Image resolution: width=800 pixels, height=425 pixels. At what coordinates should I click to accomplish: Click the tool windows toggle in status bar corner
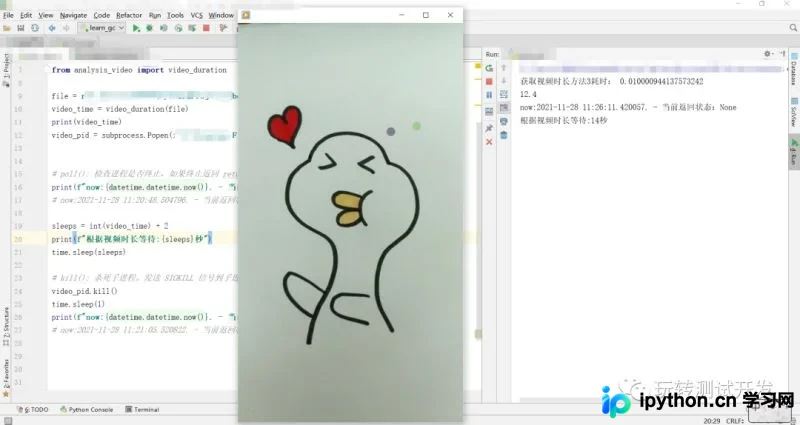pos(8,421)
